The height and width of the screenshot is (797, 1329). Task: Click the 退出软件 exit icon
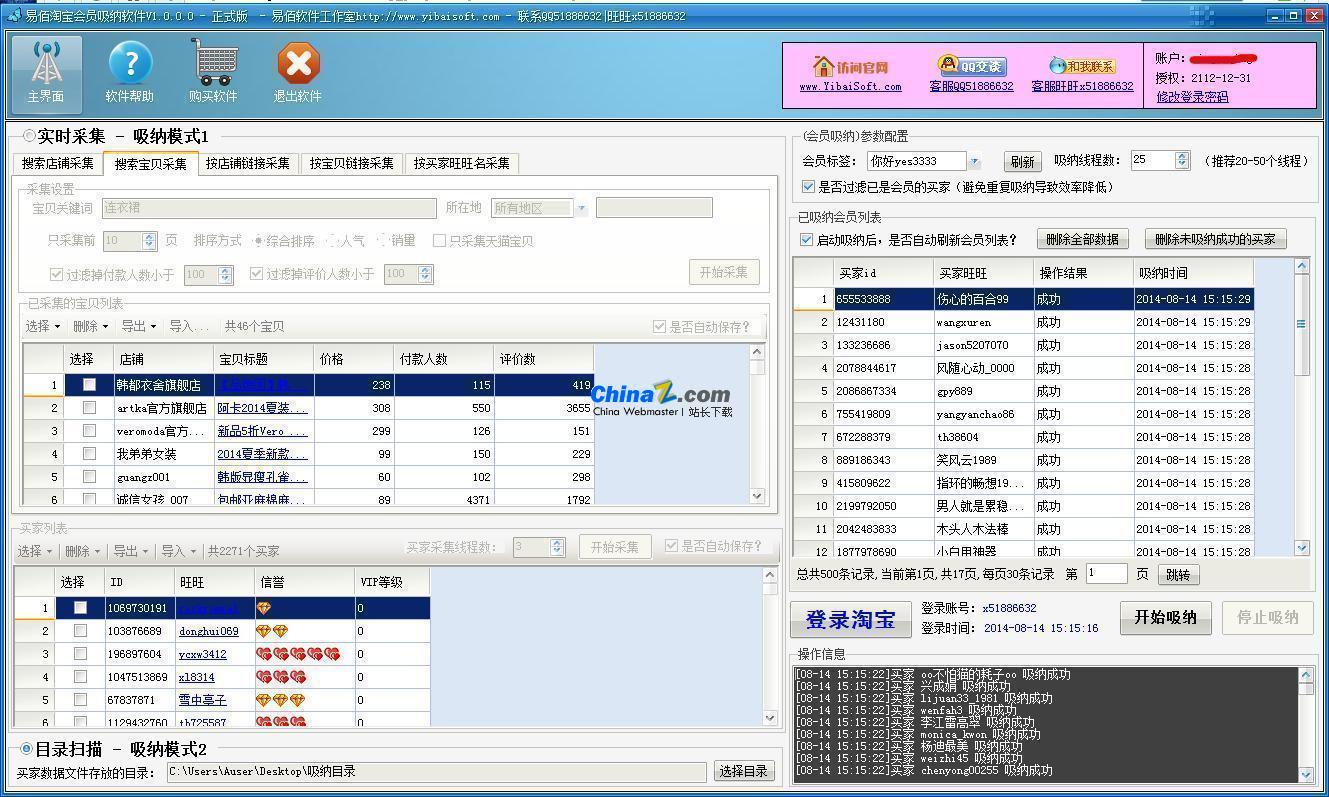(297, 73)
